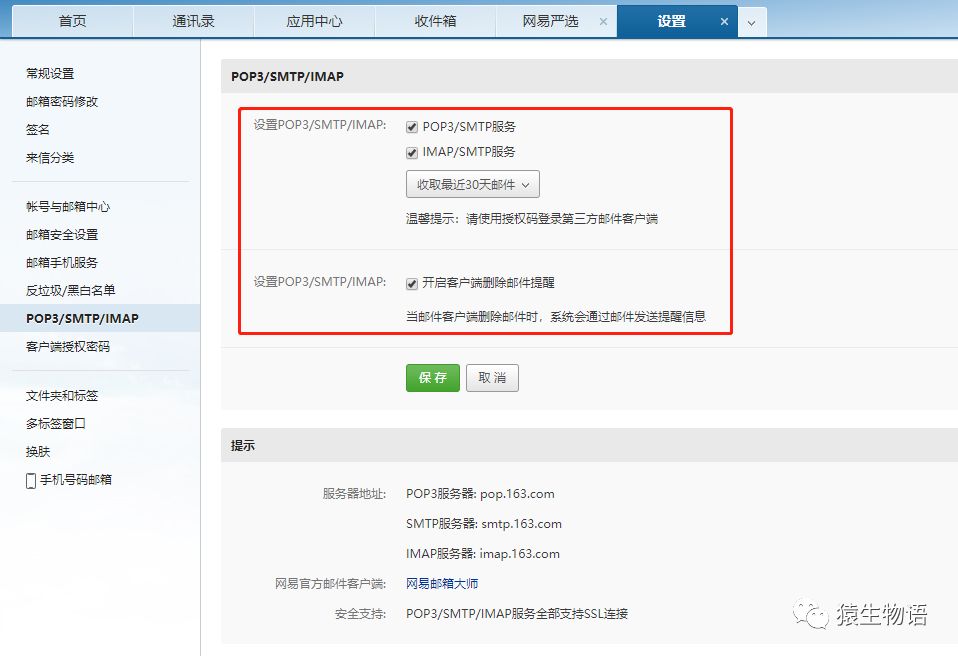Click the 当邮件客户端删除邮件时 description text

(x=555, y=316)
